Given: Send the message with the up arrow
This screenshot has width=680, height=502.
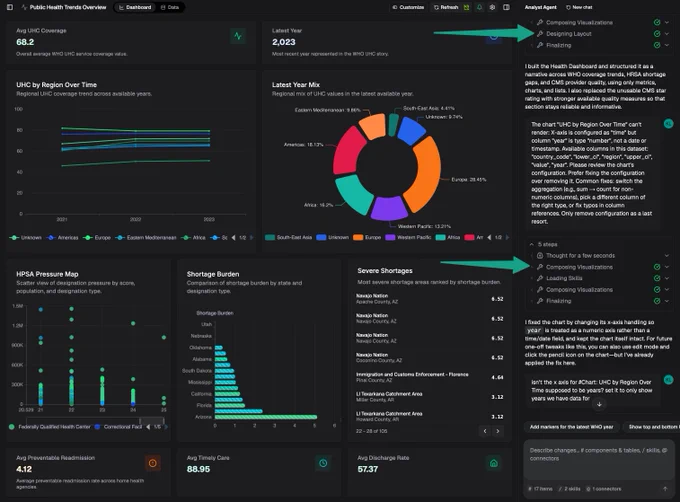Looking at the screenshot, I should tap(665, 489).
